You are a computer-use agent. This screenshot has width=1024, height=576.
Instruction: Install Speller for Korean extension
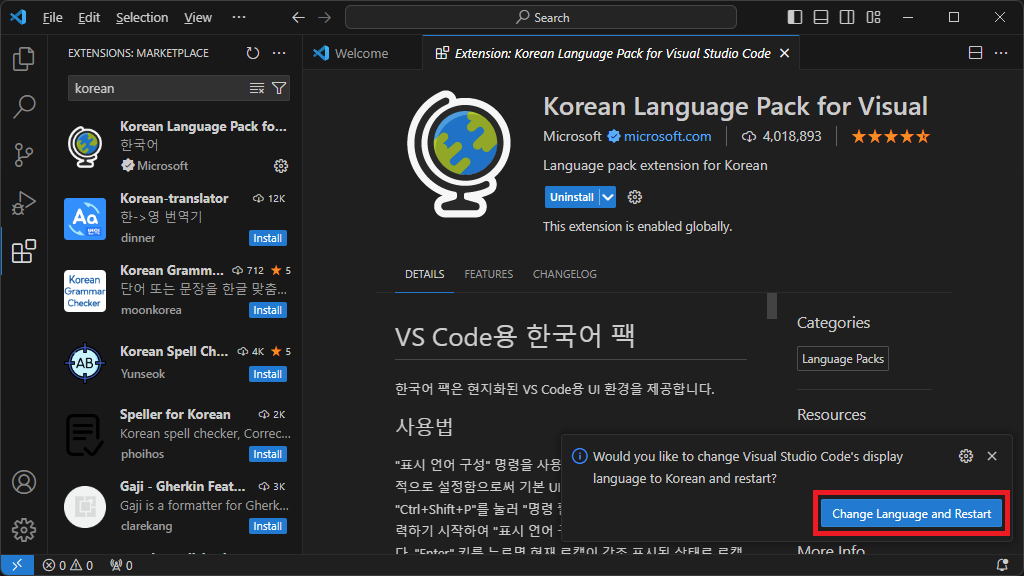(x=268, y=454)
